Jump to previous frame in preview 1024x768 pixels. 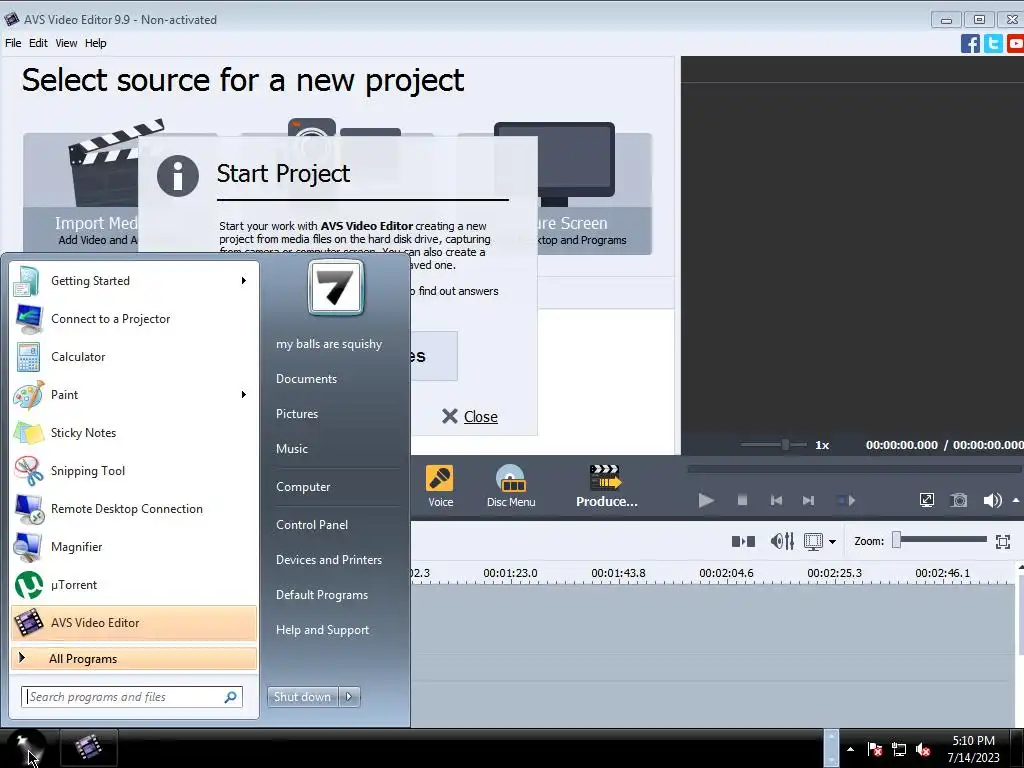(x=776, y=501)
